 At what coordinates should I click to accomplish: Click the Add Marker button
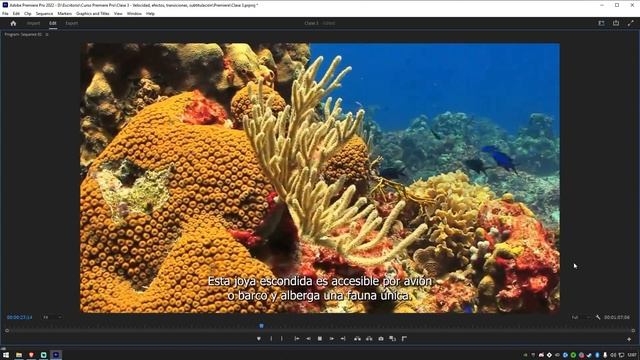[259, 339]
